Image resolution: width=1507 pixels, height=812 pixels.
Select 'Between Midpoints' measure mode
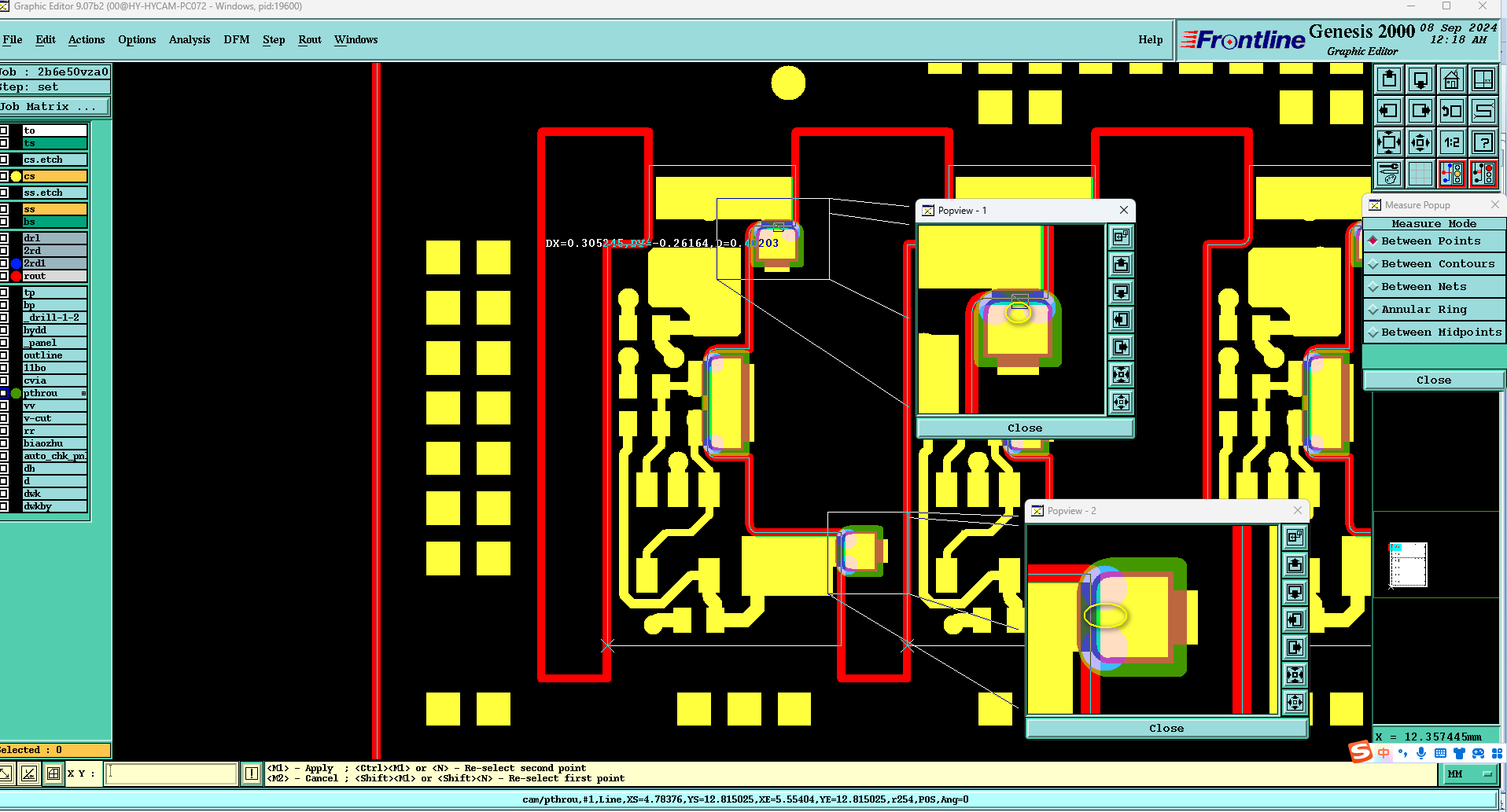click(1434, 333)
